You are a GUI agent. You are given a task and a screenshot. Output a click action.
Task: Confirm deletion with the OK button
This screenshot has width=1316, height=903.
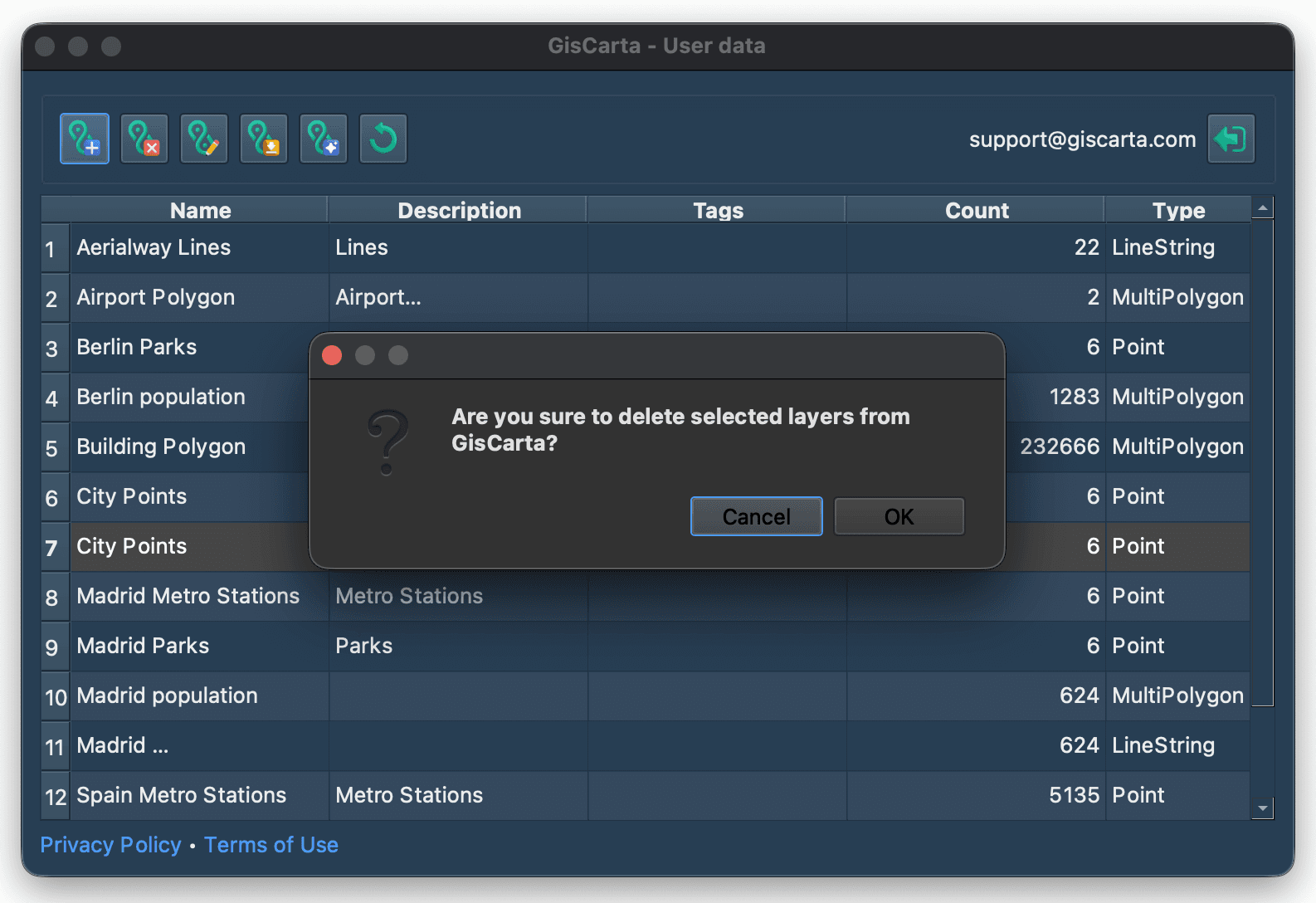[x=899, y=516]
